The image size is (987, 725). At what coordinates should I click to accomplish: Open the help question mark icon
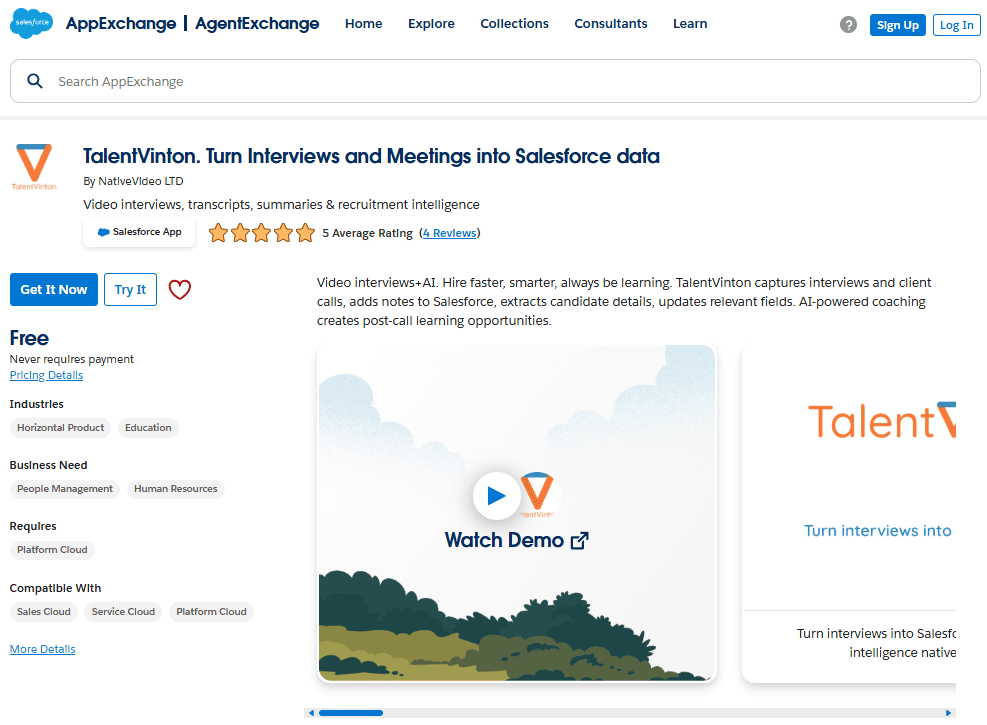click(848, 25)
